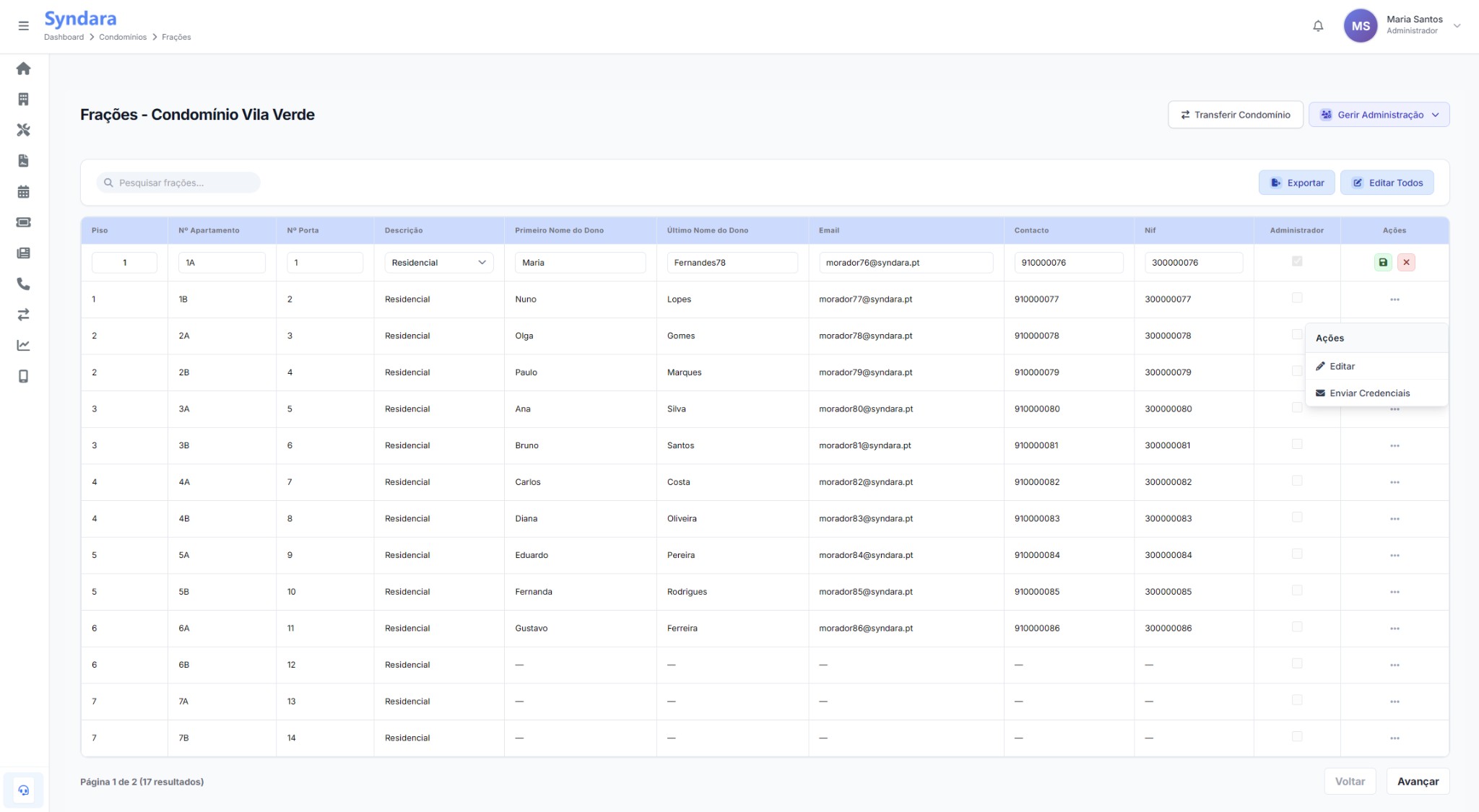Toggle Administrator checkbox for Nuno Lopes
Image resolution: width=1479 pixels, height=812 pixels.
point(1297,297)
